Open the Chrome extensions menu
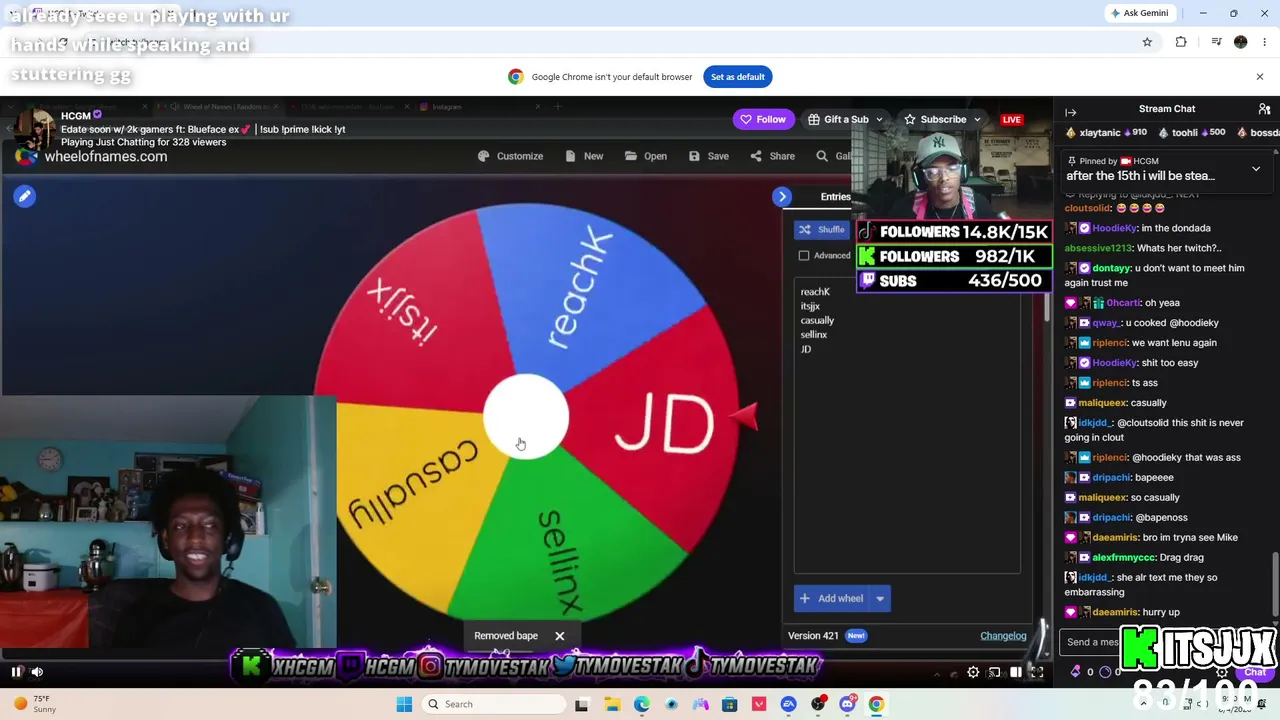Image resolution: width=1280 pixels, height=720 pixels. point(1181,42)
